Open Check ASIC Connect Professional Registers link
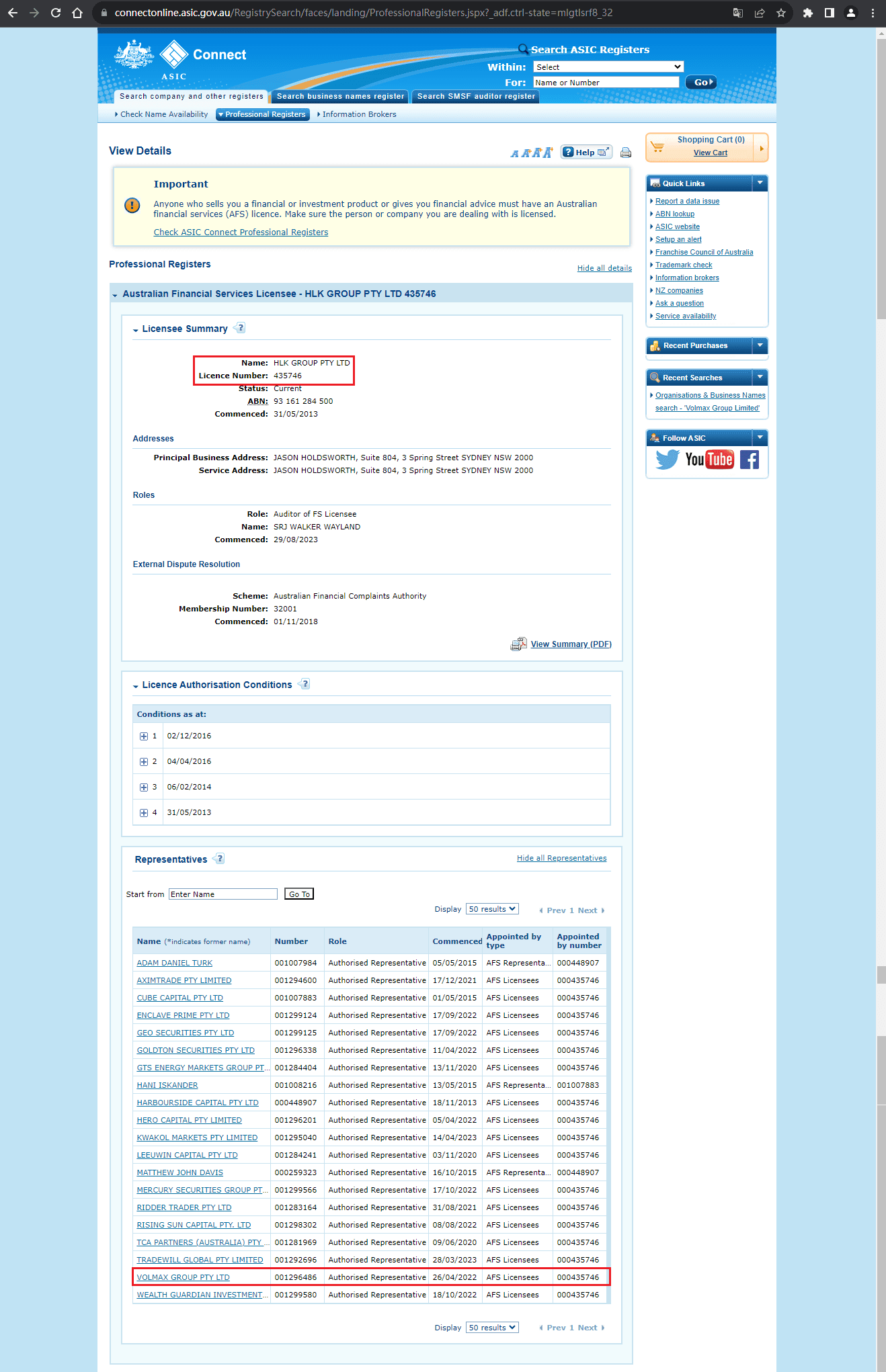 point(241,232)
